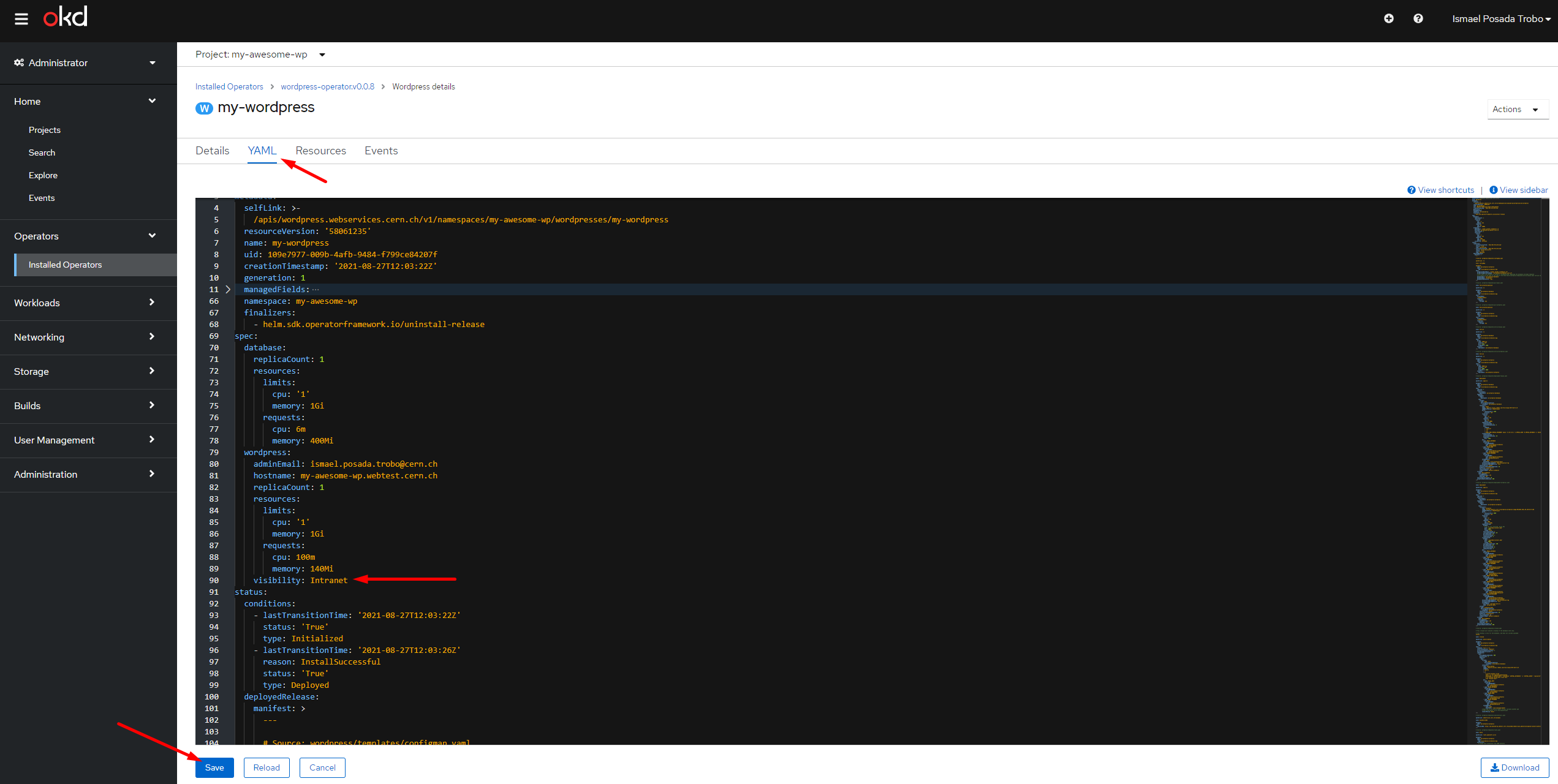Image resolution: width=1558 pixels, height=784 pixels.
Task: Click Installed Operators breadcrumb link
Action: click(x=229, y=86)
